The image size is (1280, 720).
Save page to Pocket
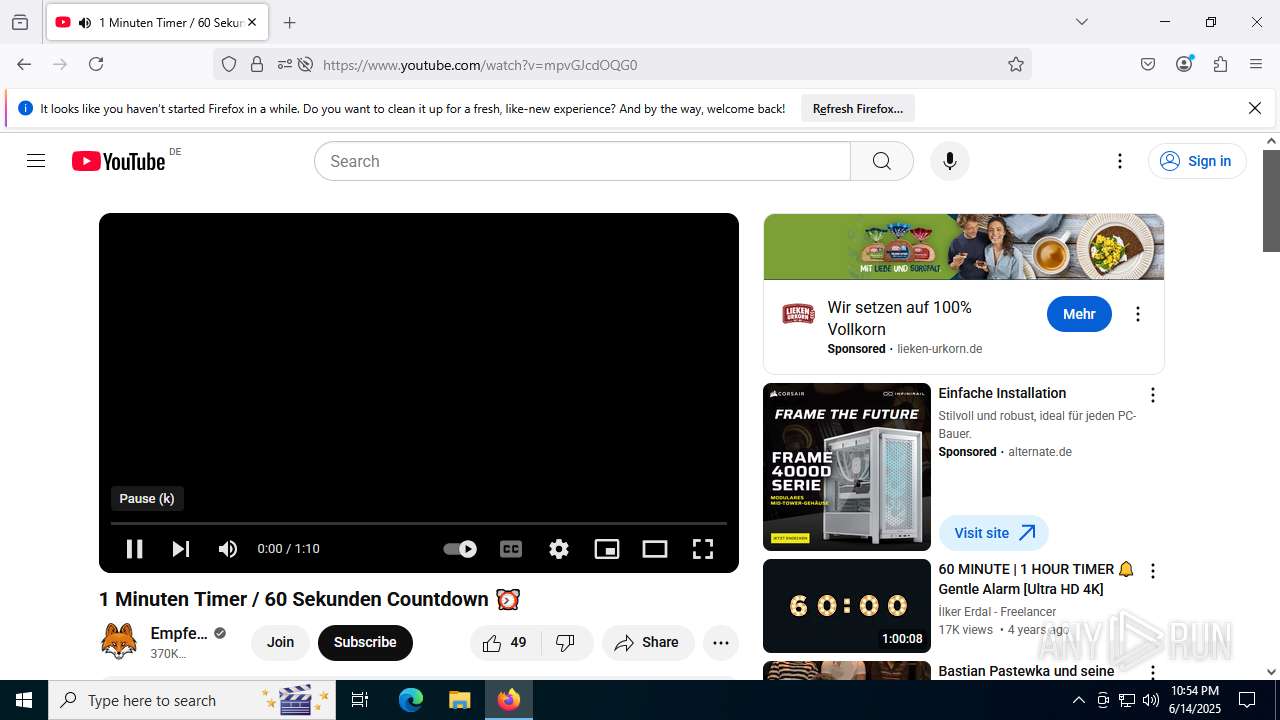[1148, 64]
